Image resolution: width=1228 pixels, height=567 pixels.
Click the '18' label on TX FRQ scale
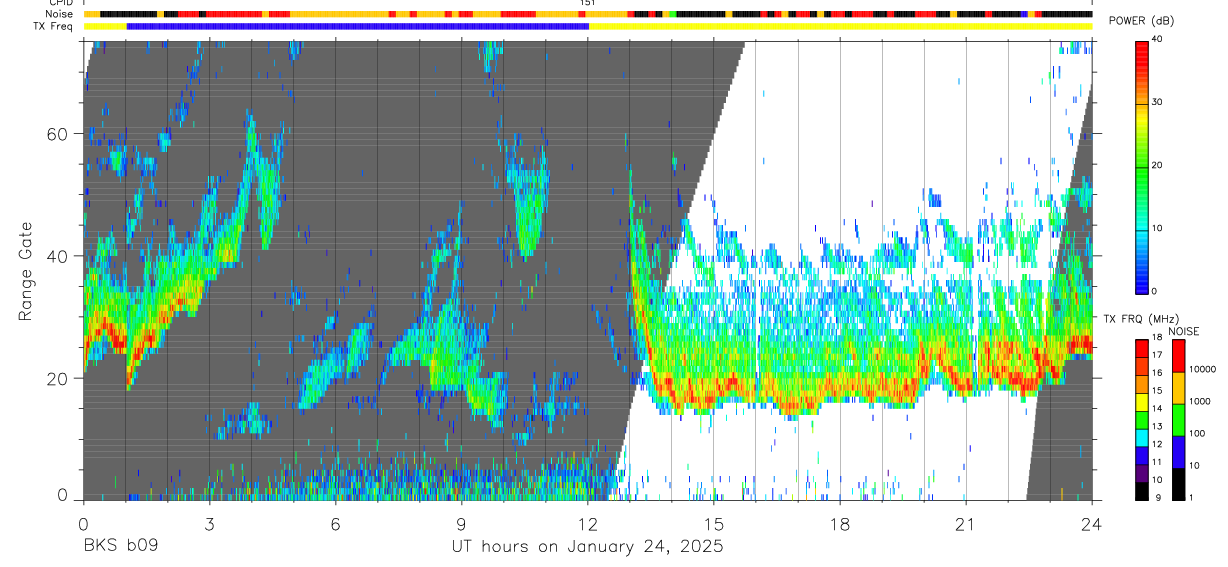coord(1157,338)
